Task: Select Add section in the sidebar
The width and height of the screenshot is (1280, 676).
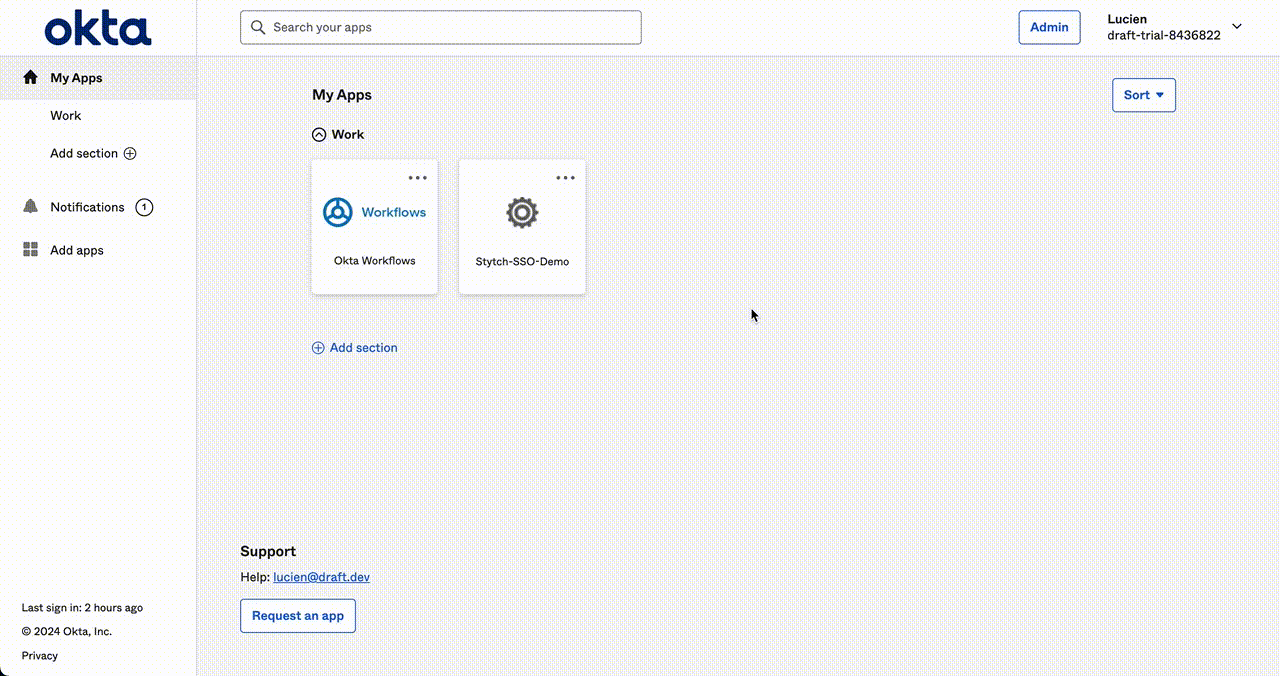Action: point(84,154)
